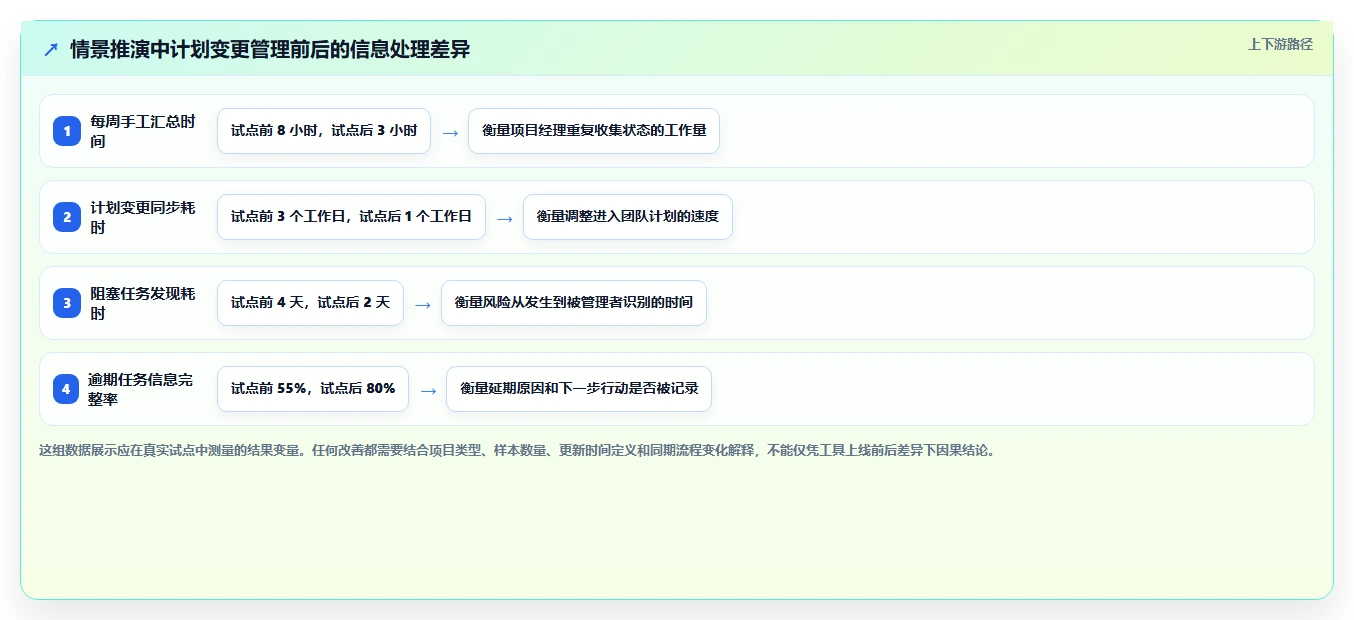Select the 逾期任务信息完整率 label
Image resolution: width=1354 pixels, height=620 pixels.
141,389
